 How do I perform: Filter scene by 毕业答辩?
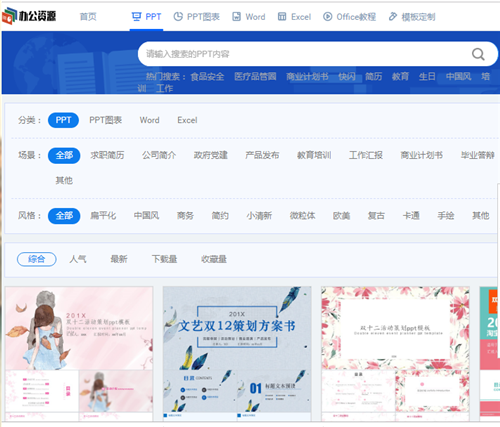click(x=477, y=155)
